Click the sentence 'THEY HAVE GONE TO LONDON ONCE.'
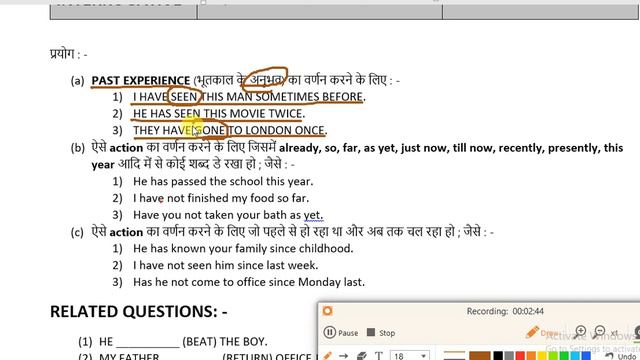640x360 pixels. 230,130
